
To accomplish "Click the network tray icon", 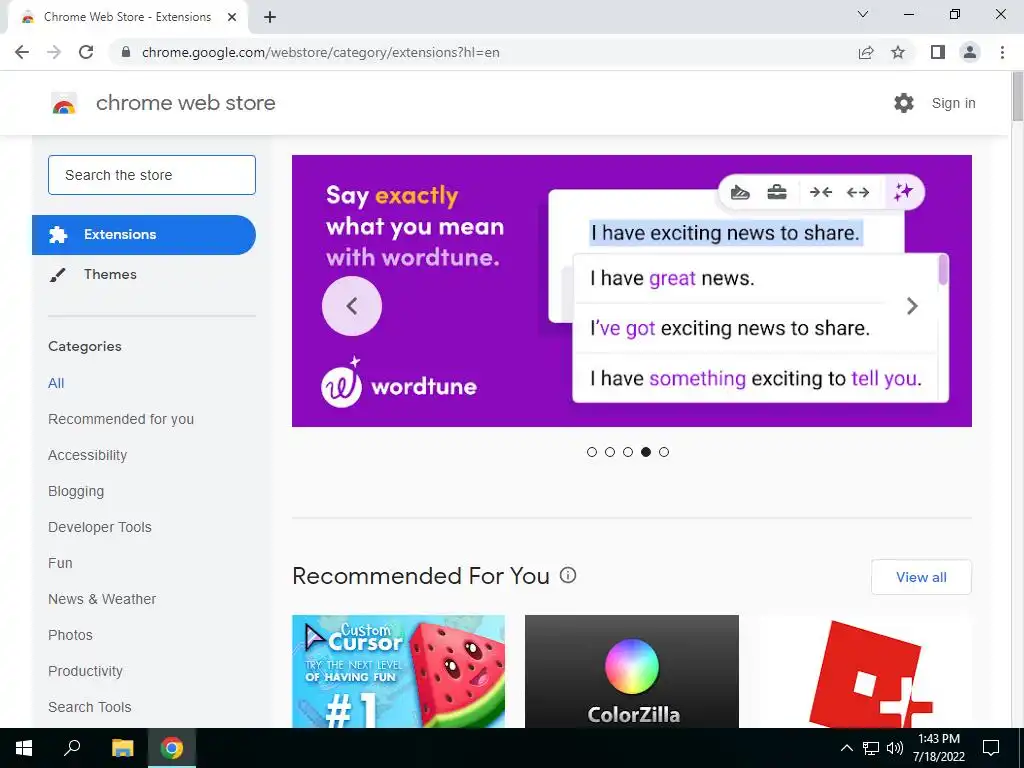I will pyautogui.click(x=871, y=748).
